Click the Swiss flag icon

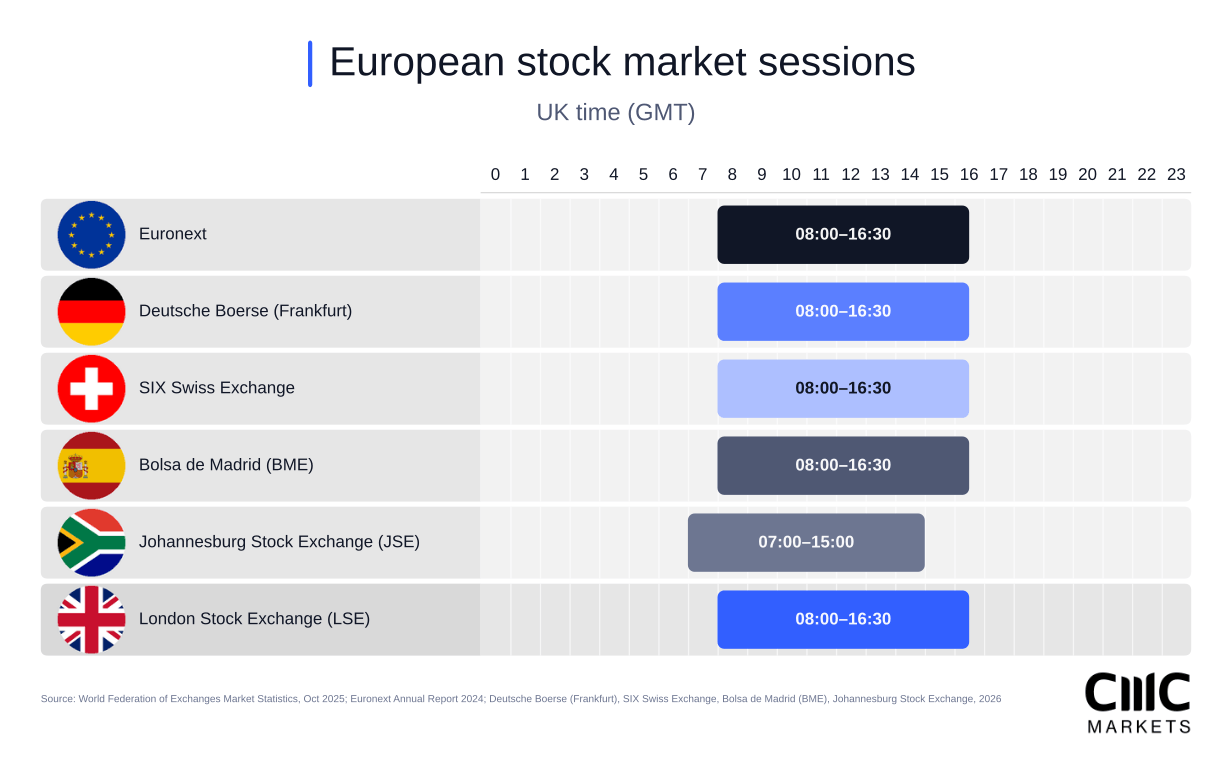(91, 388)
